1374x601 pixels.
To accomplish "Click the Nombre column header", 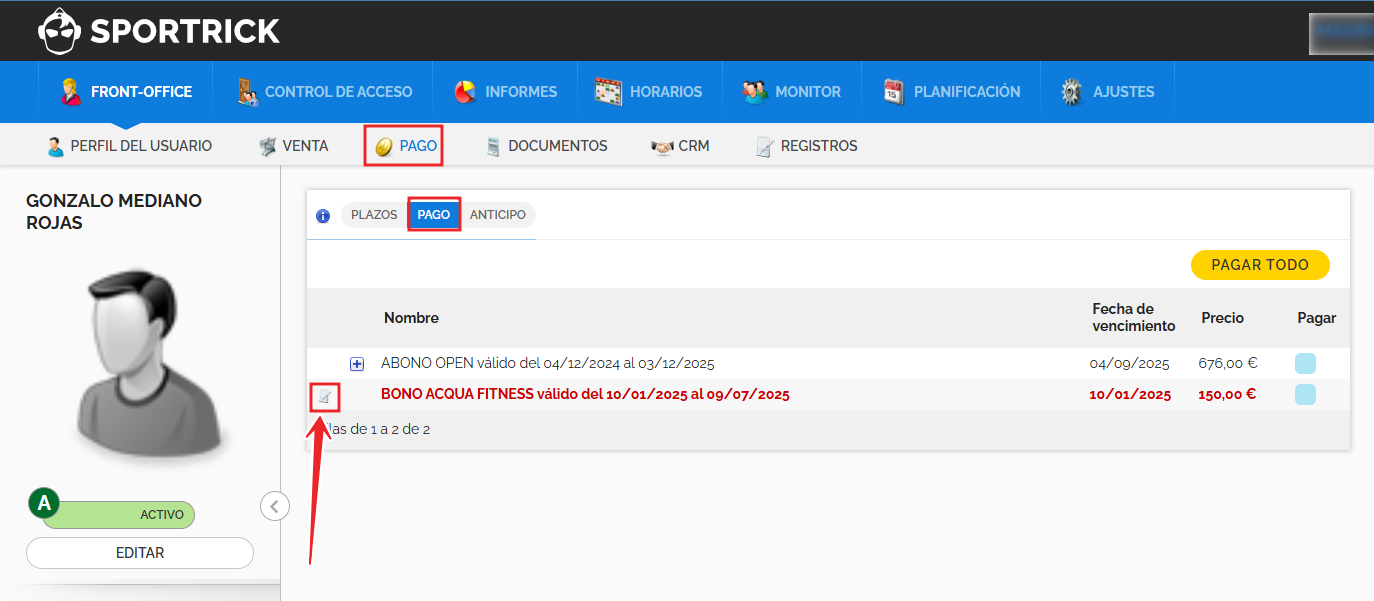I will click(x=411, y=318).
